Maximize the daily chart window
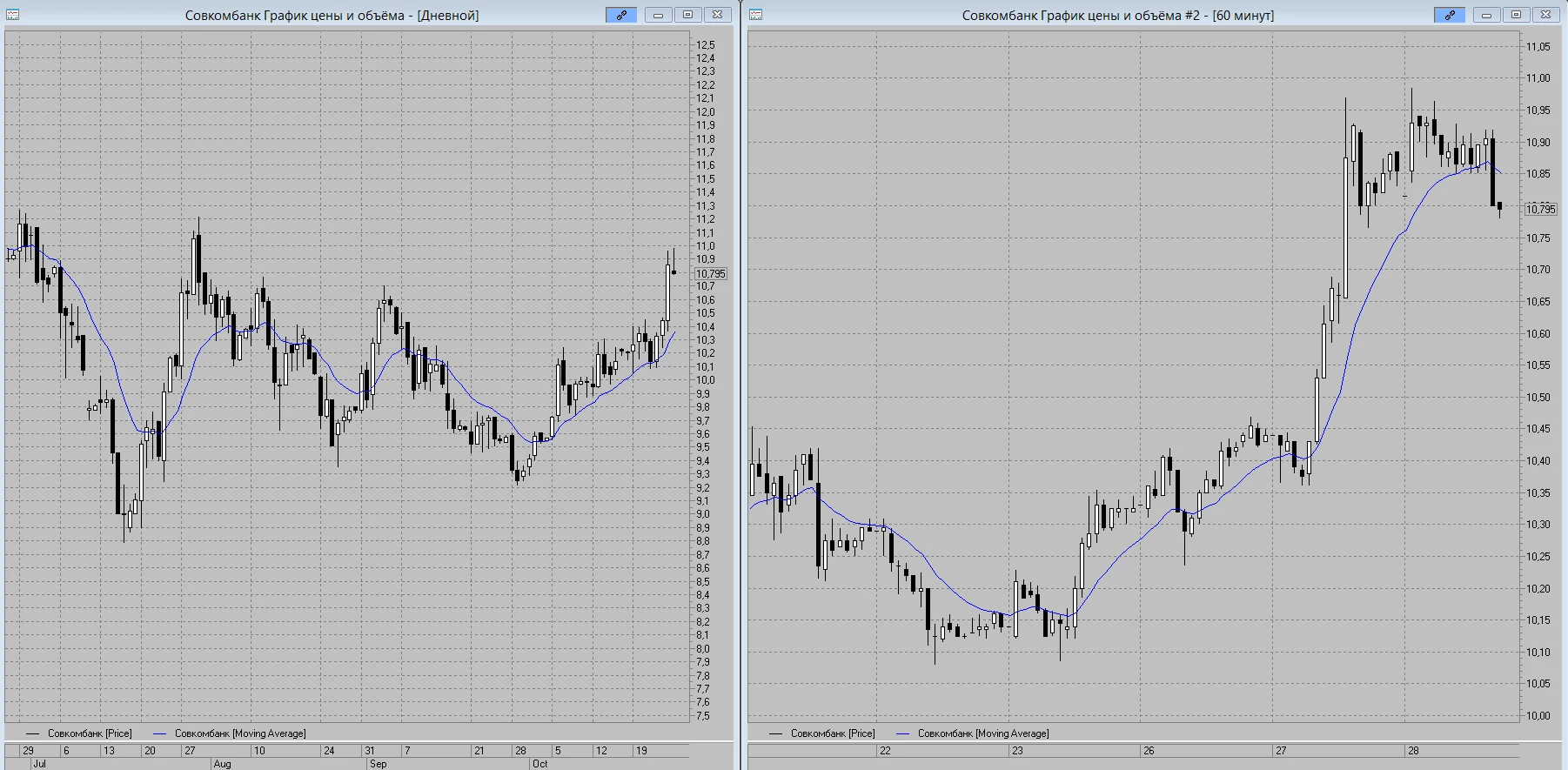1568x770 pixels. [687, 15]
